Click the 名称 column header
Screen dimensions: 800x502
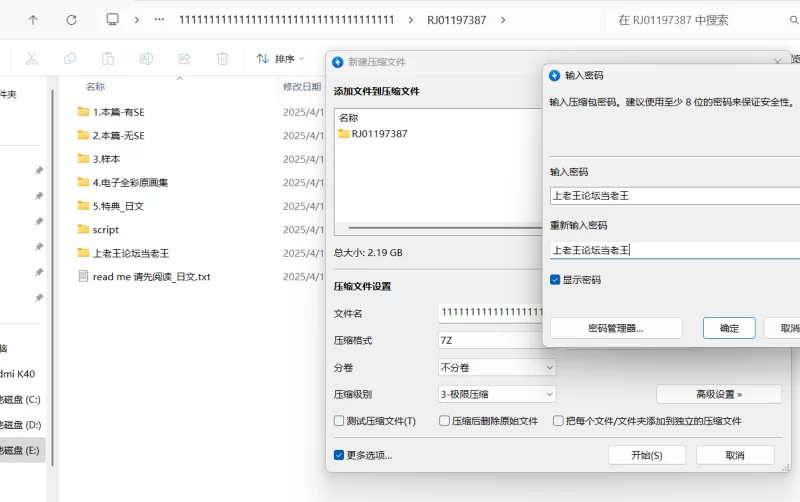pyautogui.click(x=96, y=87)
